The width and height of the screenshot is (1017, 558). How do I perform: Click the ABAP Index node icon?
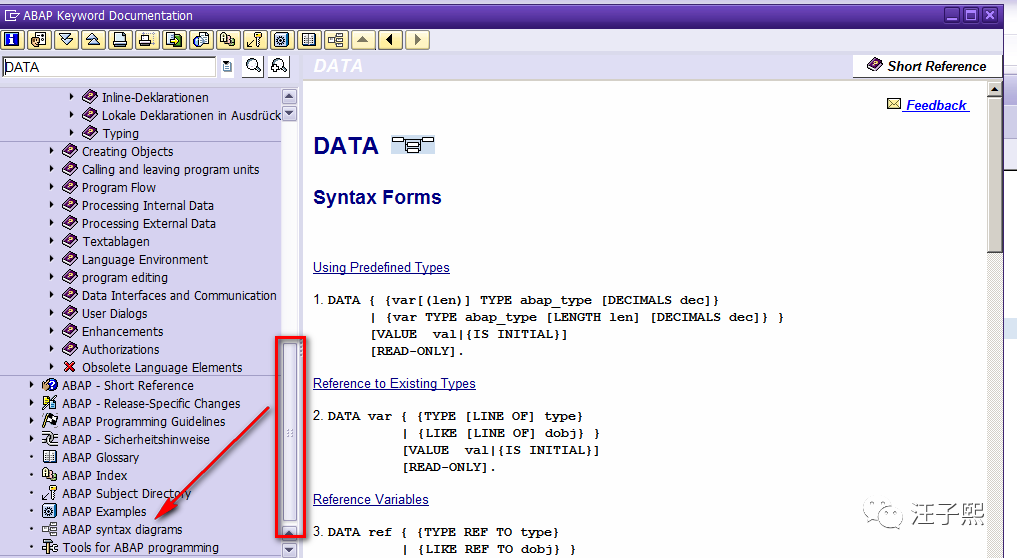(x=50, y=474)
